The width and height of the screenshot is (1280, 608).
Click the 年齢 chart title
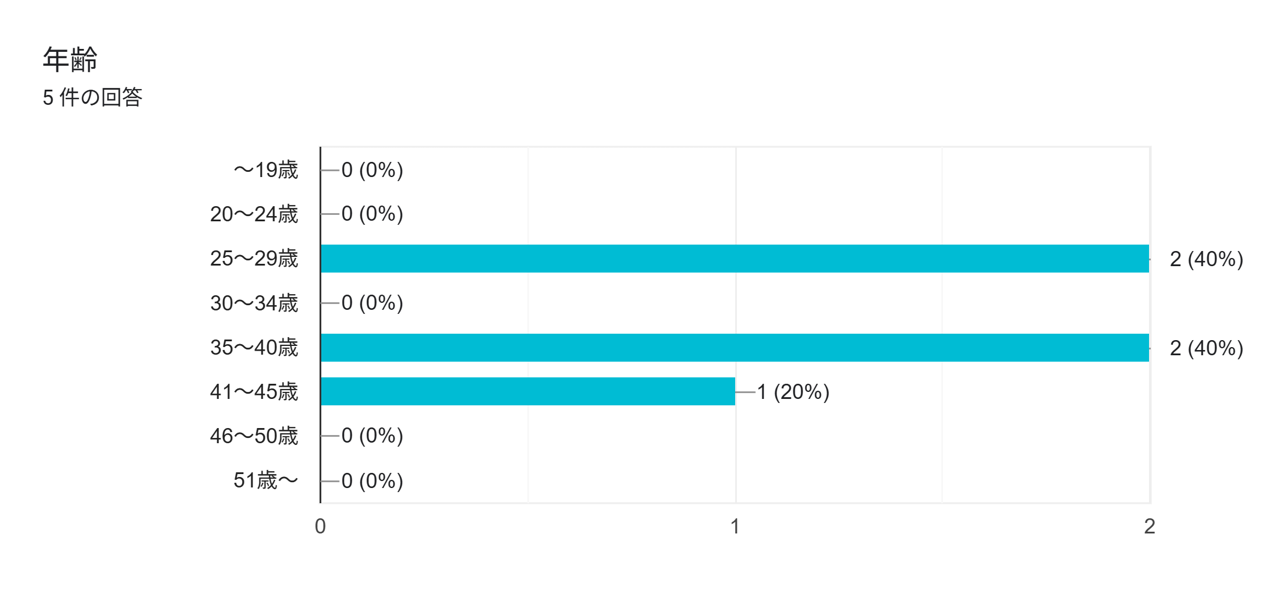point(70,60)
